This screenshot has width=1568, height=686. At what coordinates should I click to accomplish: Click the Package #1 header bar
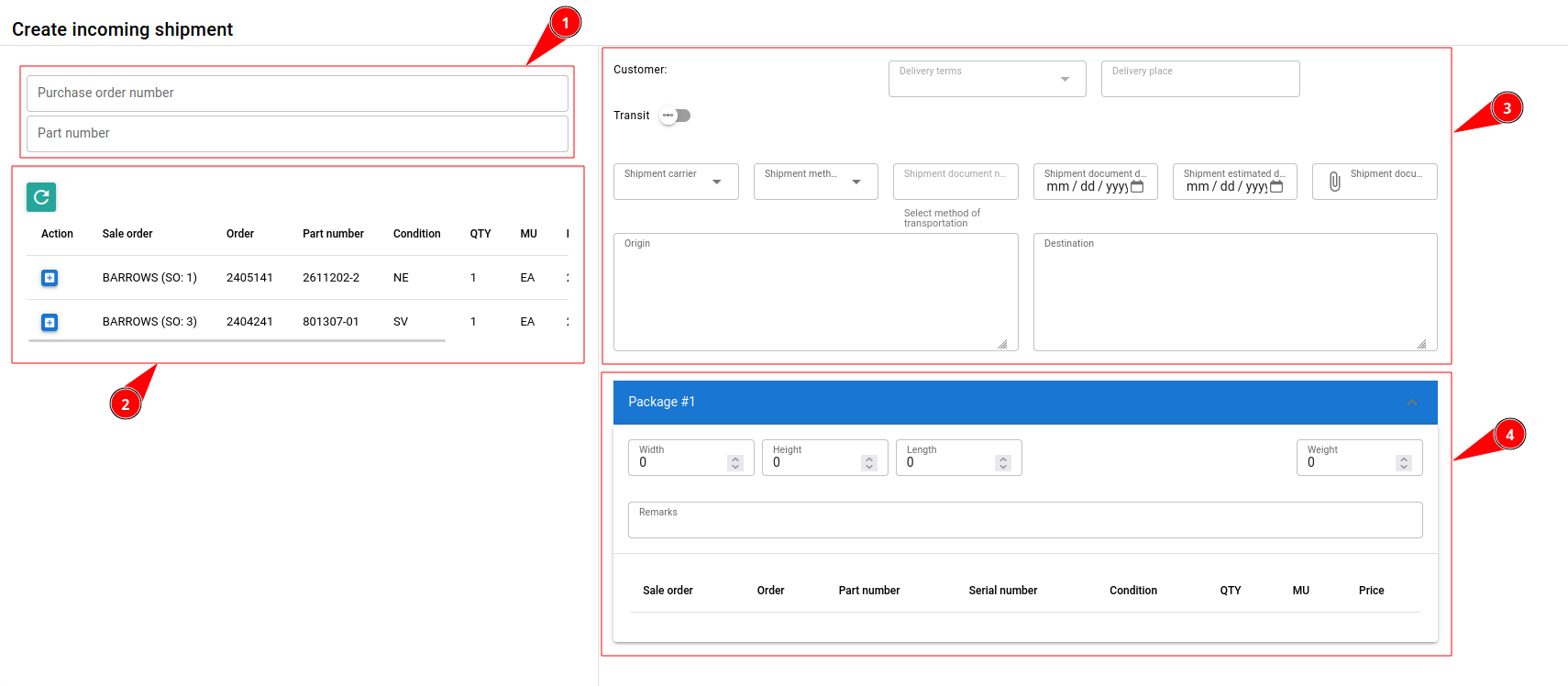(x=1009, y=403)
